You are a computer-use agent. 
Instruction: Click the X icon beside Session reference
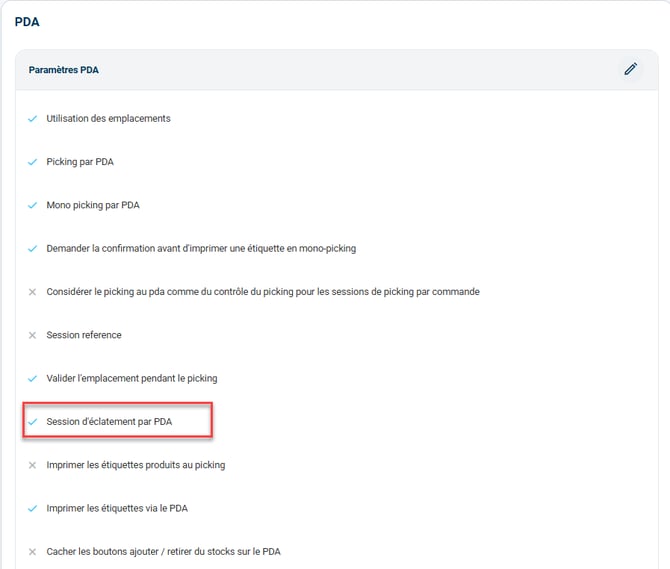(32, 335)
